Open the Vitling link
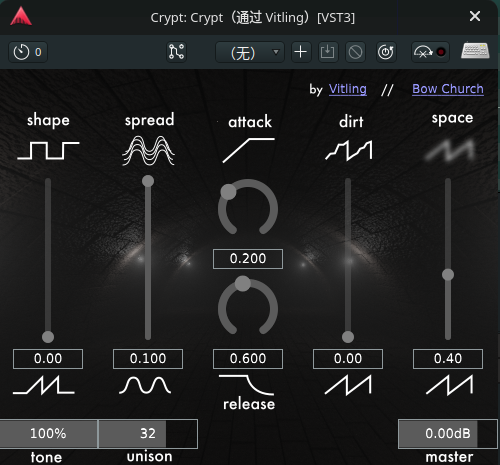The width and height of the screenshot is (500, 465). click(348, 89)
